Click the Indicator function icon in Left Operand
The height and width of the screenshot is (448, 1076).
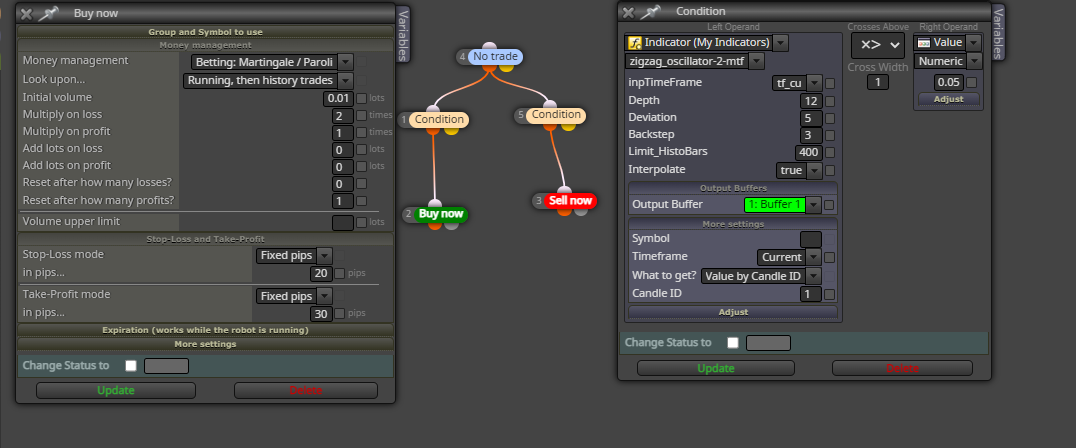(635, 43)
